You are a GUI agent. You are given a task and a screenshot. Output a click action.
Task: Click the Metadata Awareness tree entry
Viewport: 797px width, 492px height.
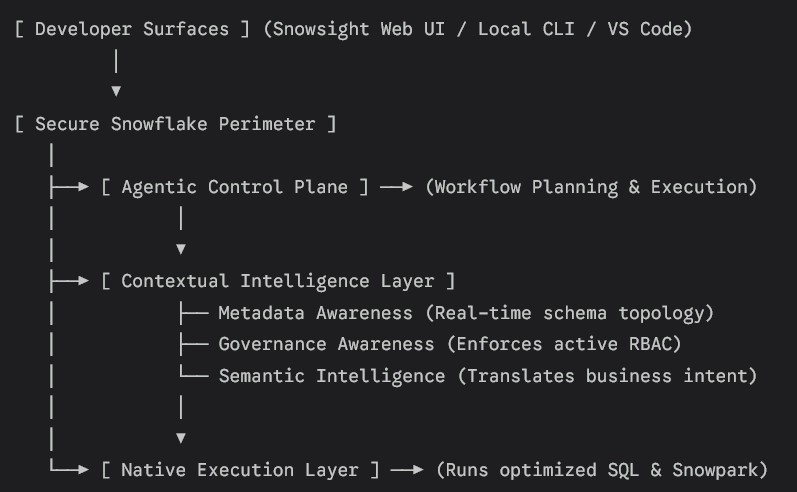466,313
